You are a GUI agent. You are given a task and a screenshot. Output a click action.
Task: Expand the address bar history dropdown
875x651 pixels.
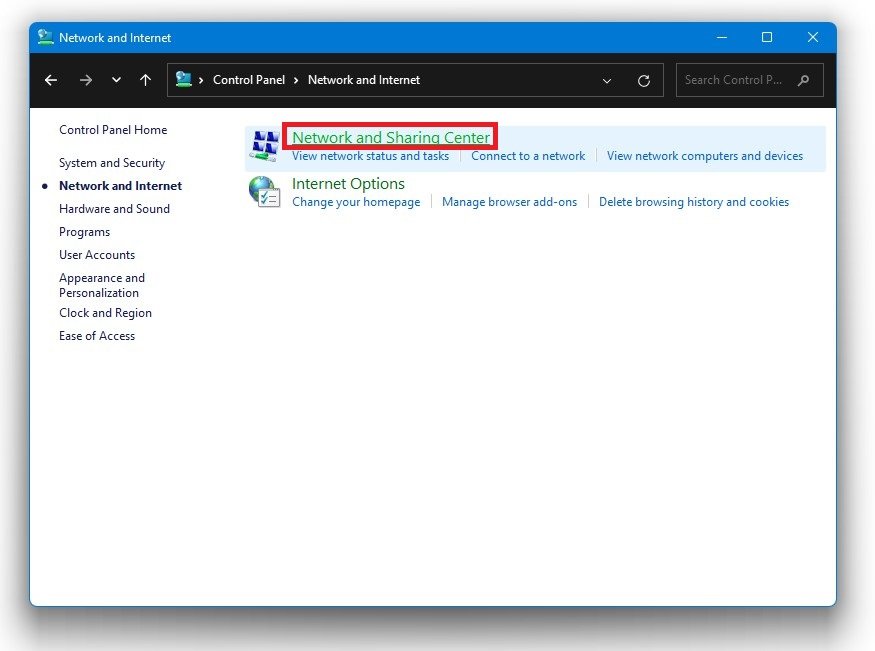coord(607,80)
